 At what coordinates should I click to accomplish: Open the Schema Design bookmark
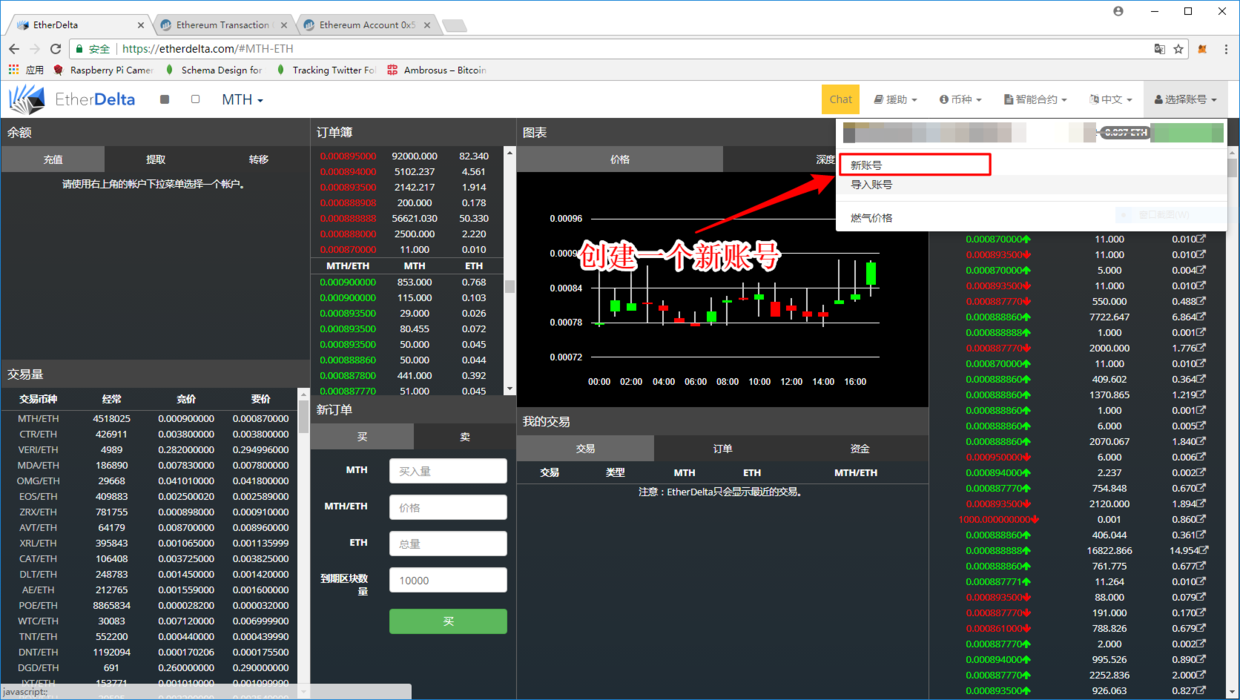(x=212, y=70)
